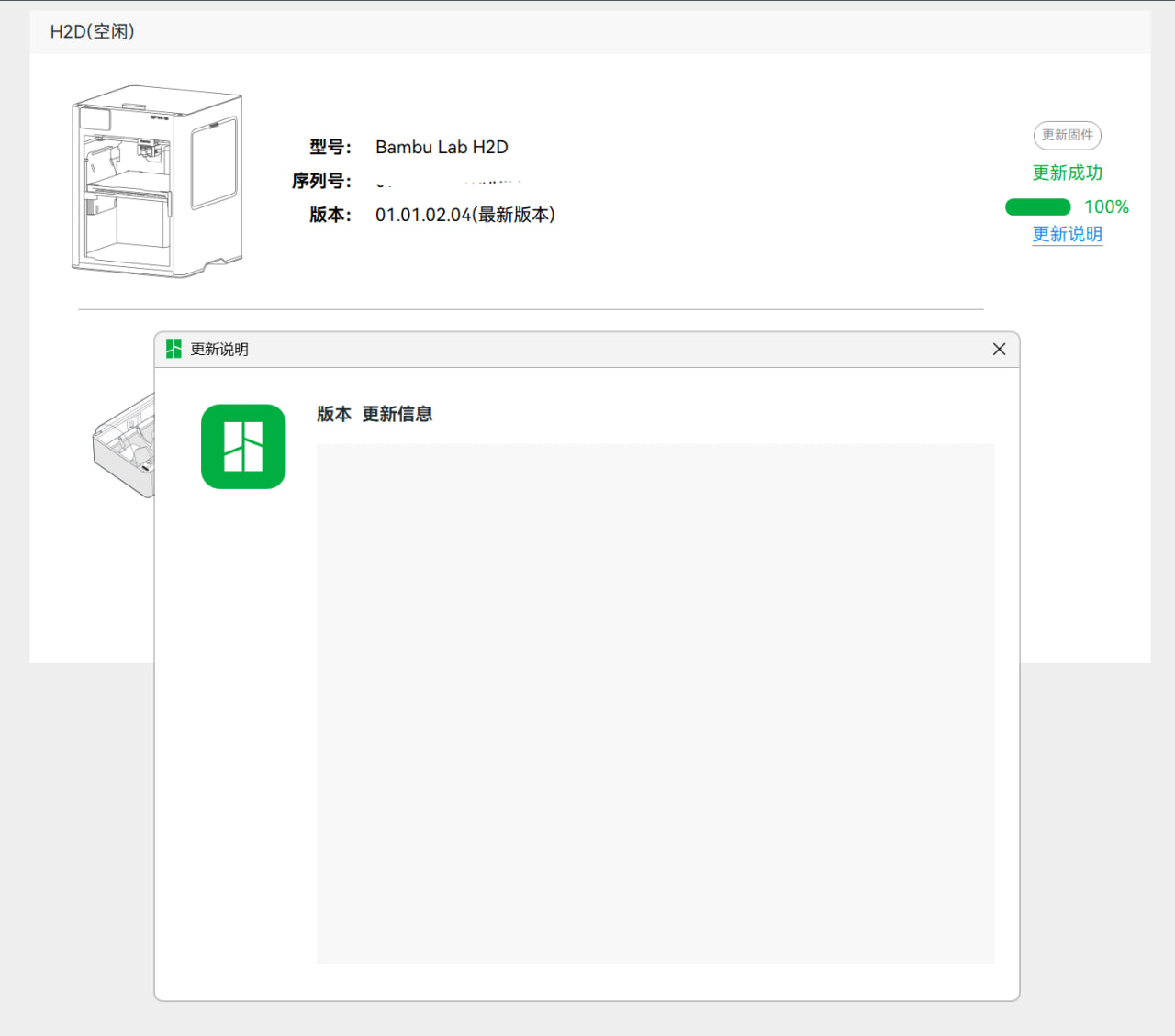Screen dimensions: 1175x1036
Task: Click the AMS accessory illustration behind dialog
Action: click(124, 445)
